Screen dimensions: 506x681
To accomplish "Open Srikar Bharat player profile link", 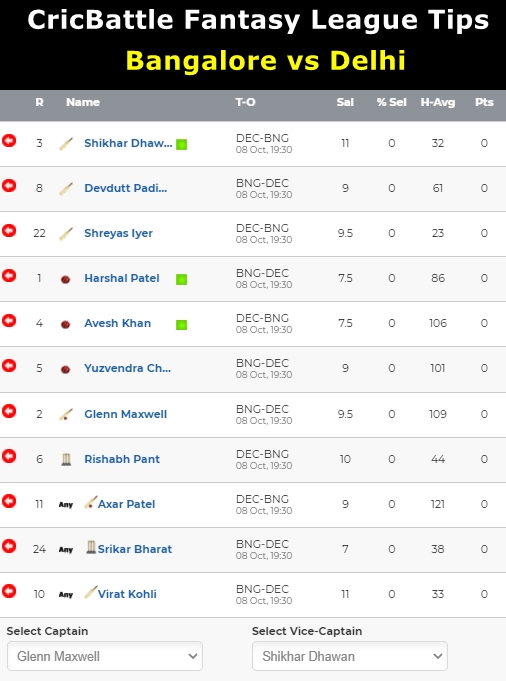I will pos(135,549).
